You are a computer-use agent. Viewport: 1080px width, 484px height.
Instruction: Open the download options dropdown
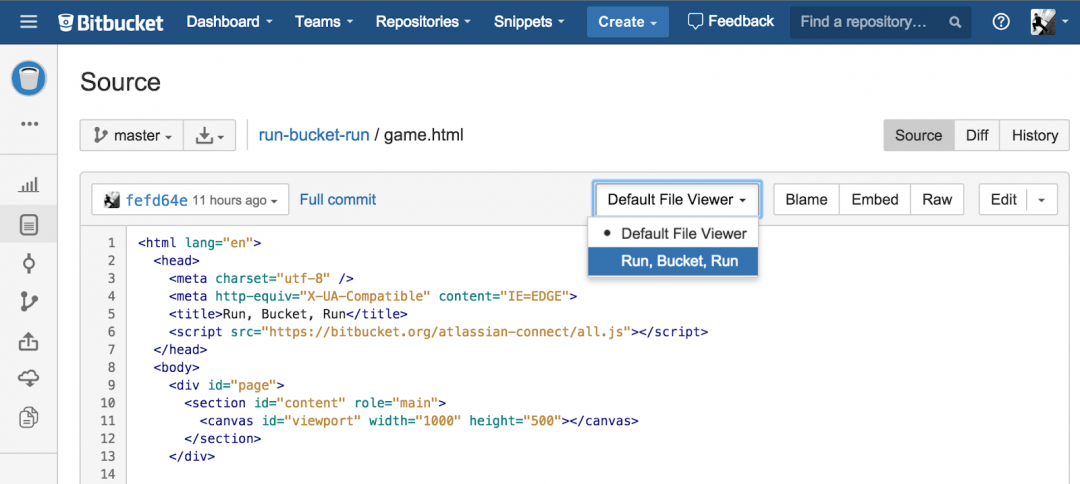(x=210, y=135)
